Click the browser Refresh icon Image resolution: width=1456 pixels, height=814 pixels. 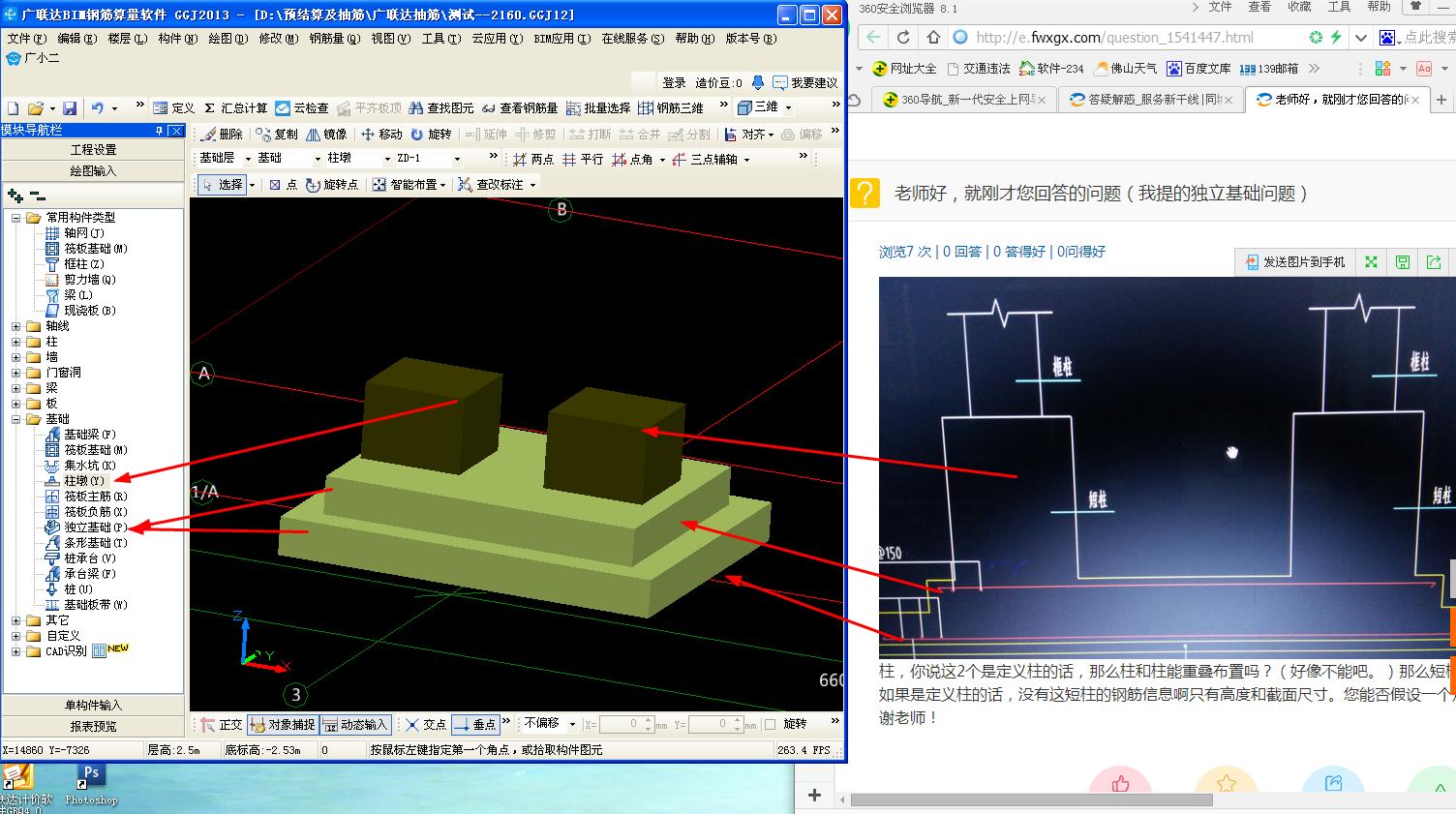(903, 38)
